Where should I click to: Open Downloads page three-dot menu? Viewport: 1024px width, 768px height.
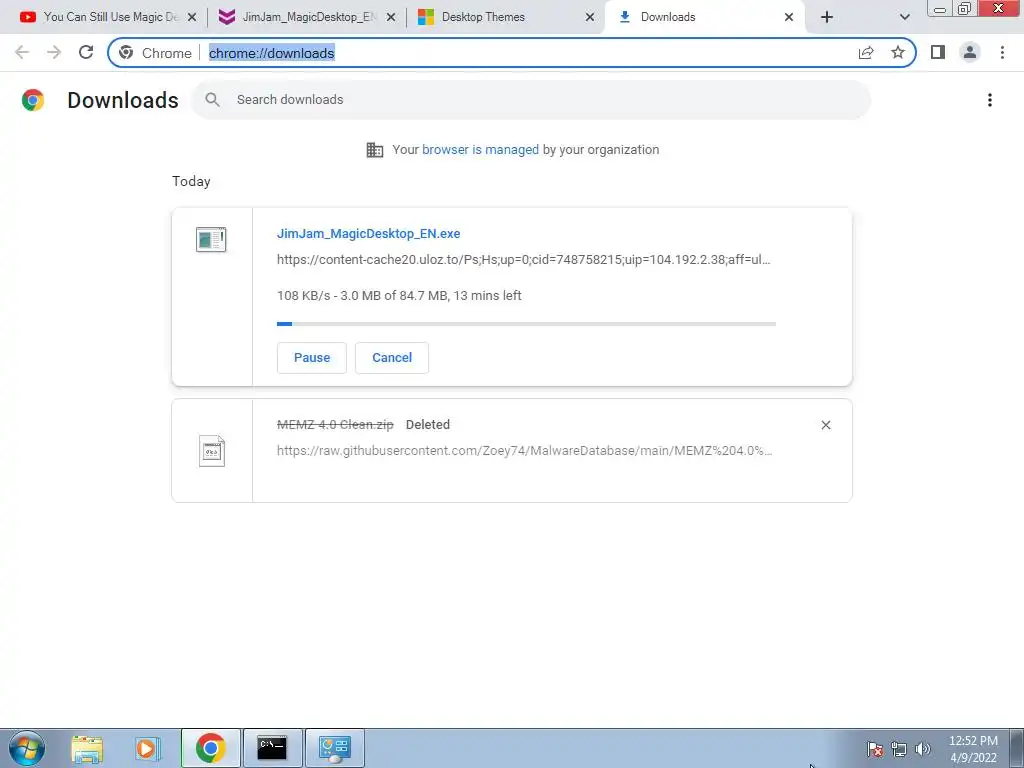click(x=989, y=100)
